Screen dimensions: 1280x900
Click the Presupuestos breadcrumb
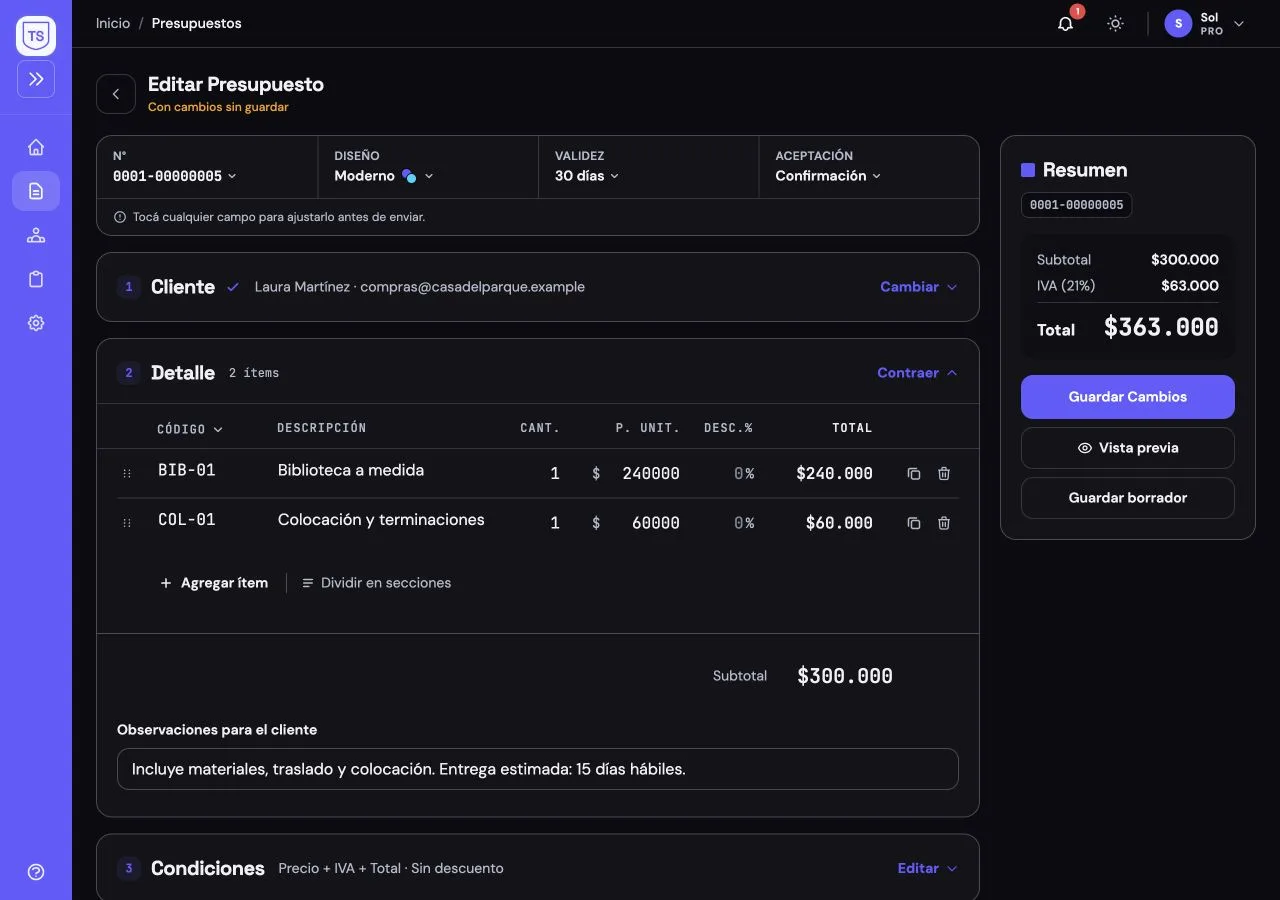(x=196, y=23)
